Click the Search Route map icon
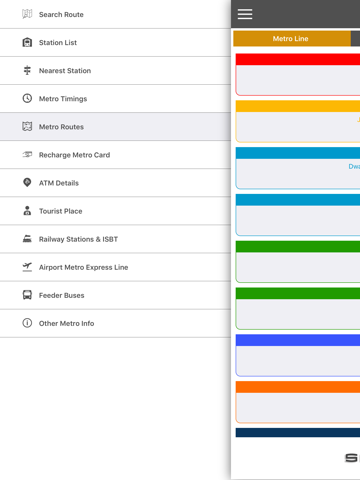Screen dimensions: 360x480 (27, 14)
